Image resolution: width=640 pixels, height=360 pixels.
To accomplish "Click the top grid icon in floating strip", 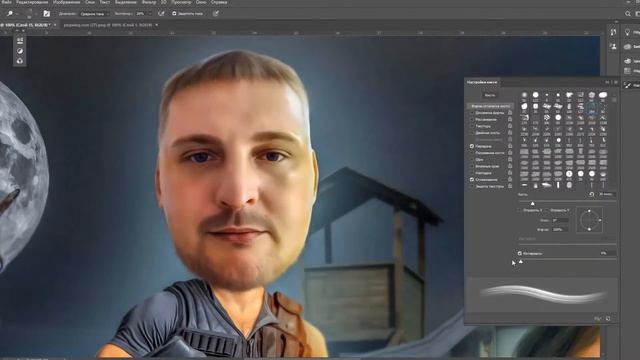I will 20,40.
